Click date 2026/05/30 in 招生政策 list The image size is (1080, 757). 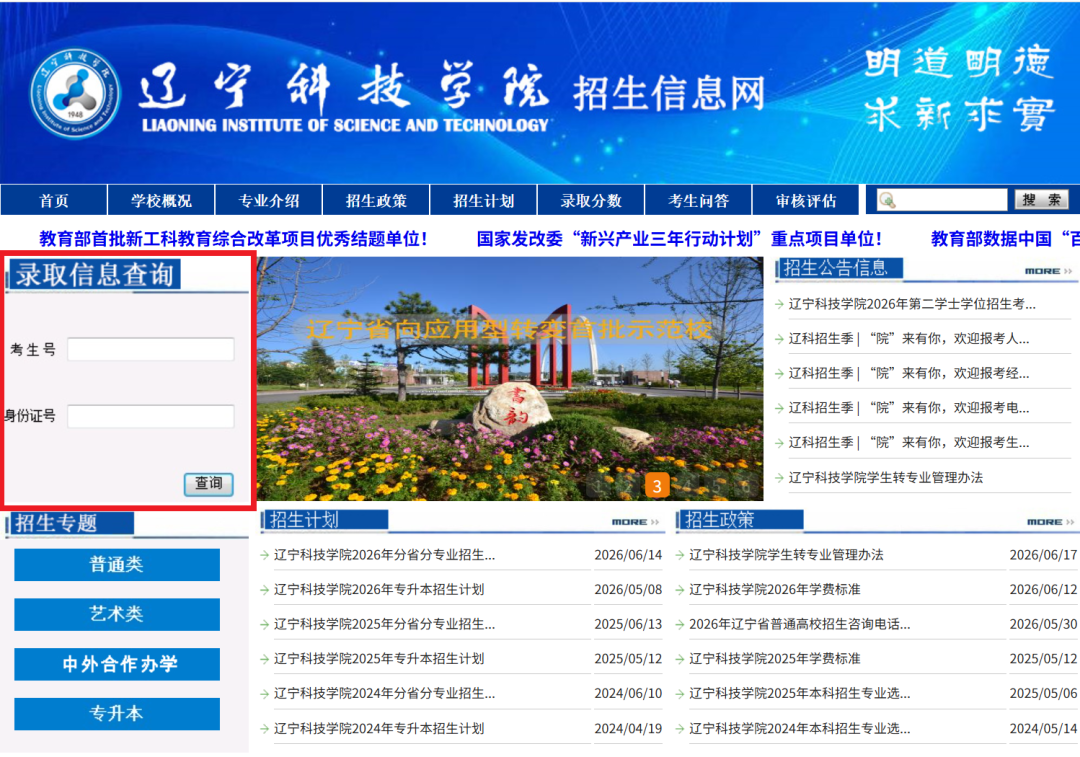[x=1043, y=624]
